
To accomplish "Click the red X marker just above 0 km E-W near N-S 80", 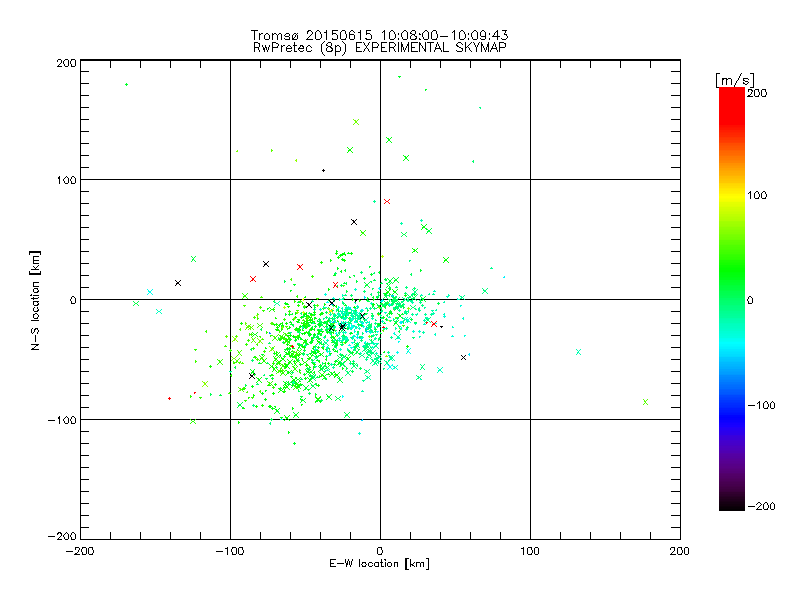I will [387, 202].
